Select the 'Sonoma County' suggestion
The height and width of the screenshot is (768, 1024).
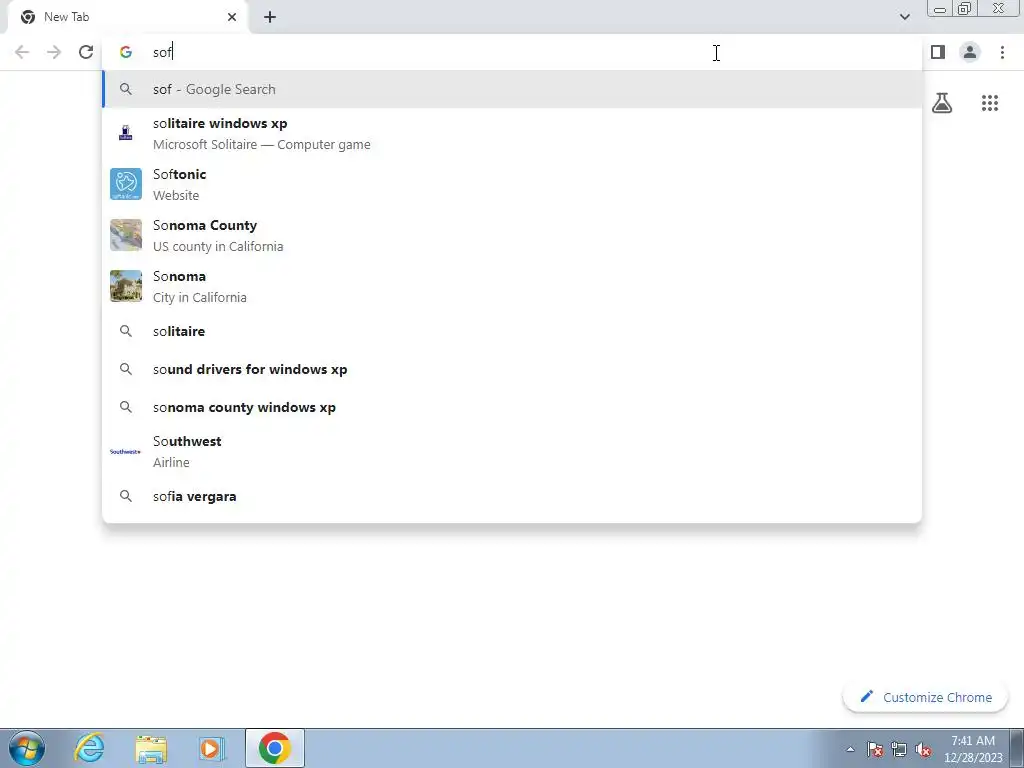[x=512, y=235]
